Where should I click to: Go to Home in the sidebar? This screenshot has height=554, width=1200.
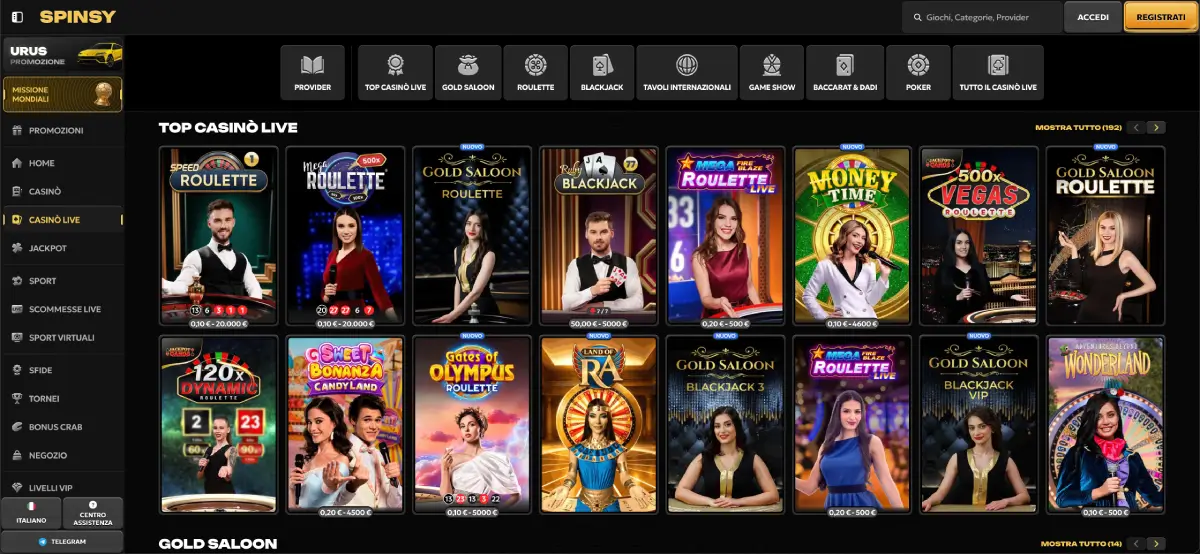[62, 163]
